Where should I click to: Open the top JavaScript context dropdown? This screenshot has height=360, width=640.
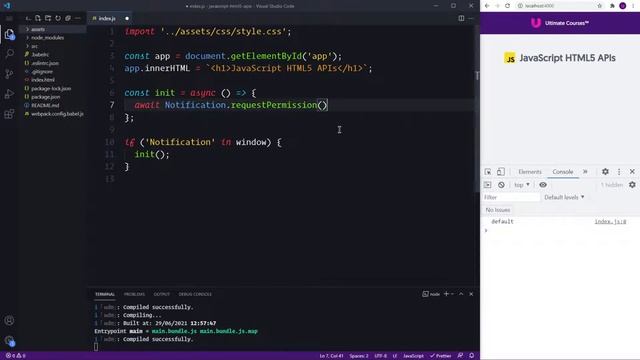point(522,185)
